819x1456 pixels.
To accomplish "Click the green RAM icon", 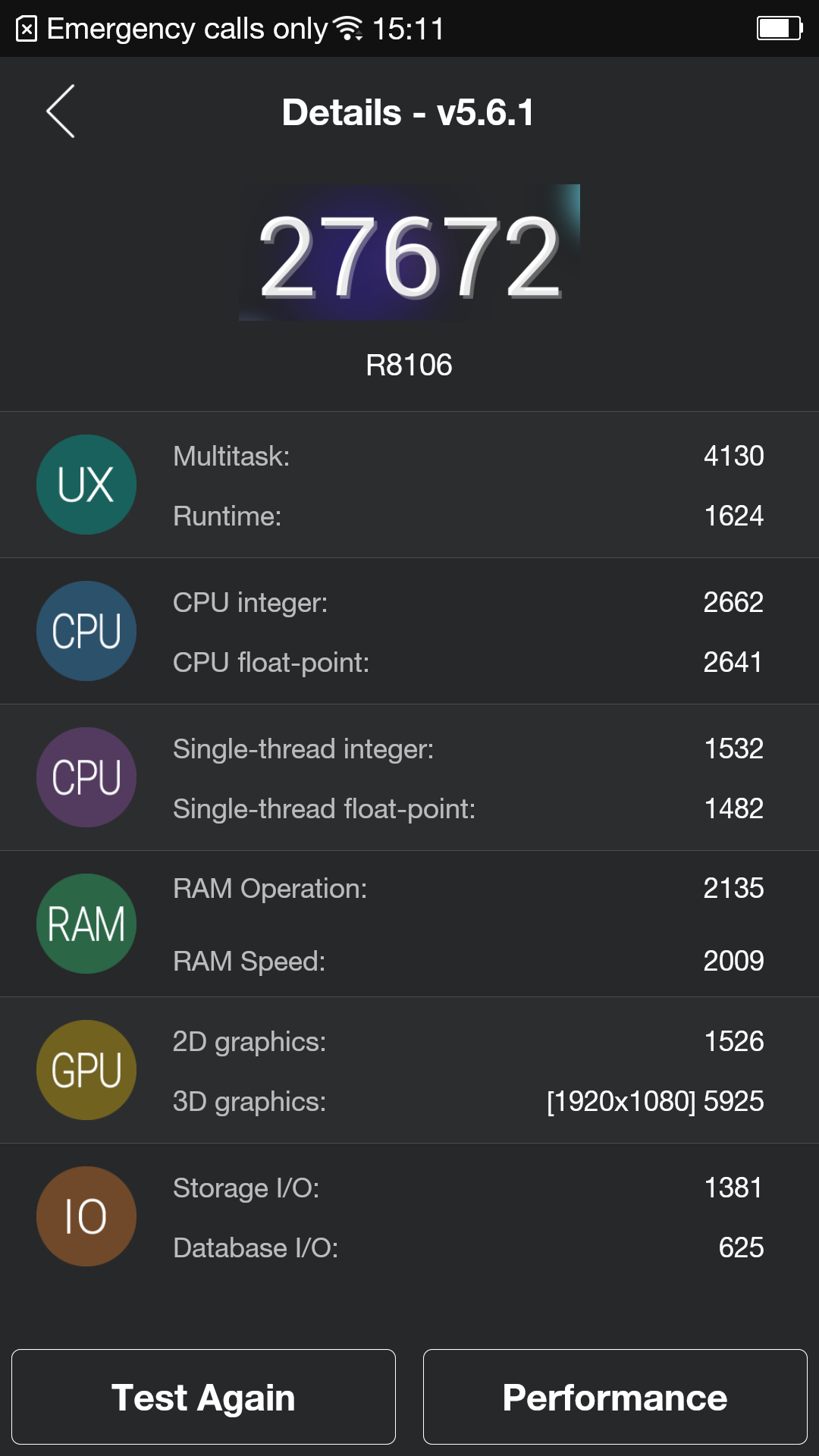I will point(86,924).
